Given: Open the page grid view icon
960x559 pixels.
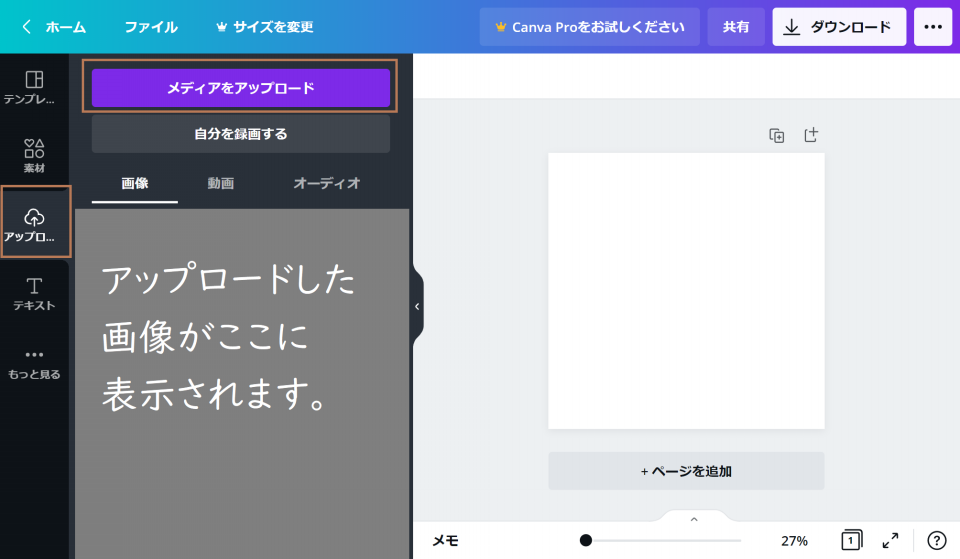Looking at the screenshot, I should tap(850, 540).
